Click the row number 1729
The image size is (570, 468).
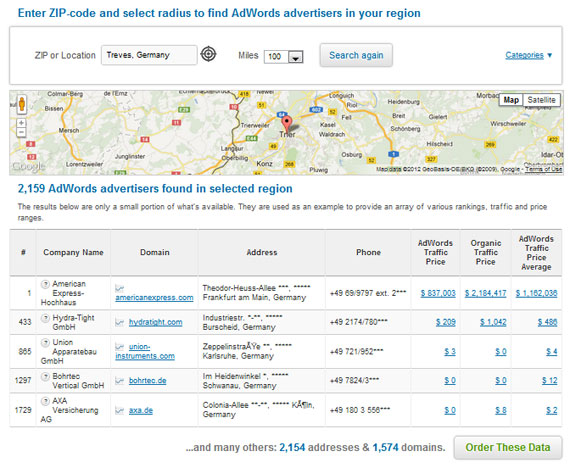point(23,410)
